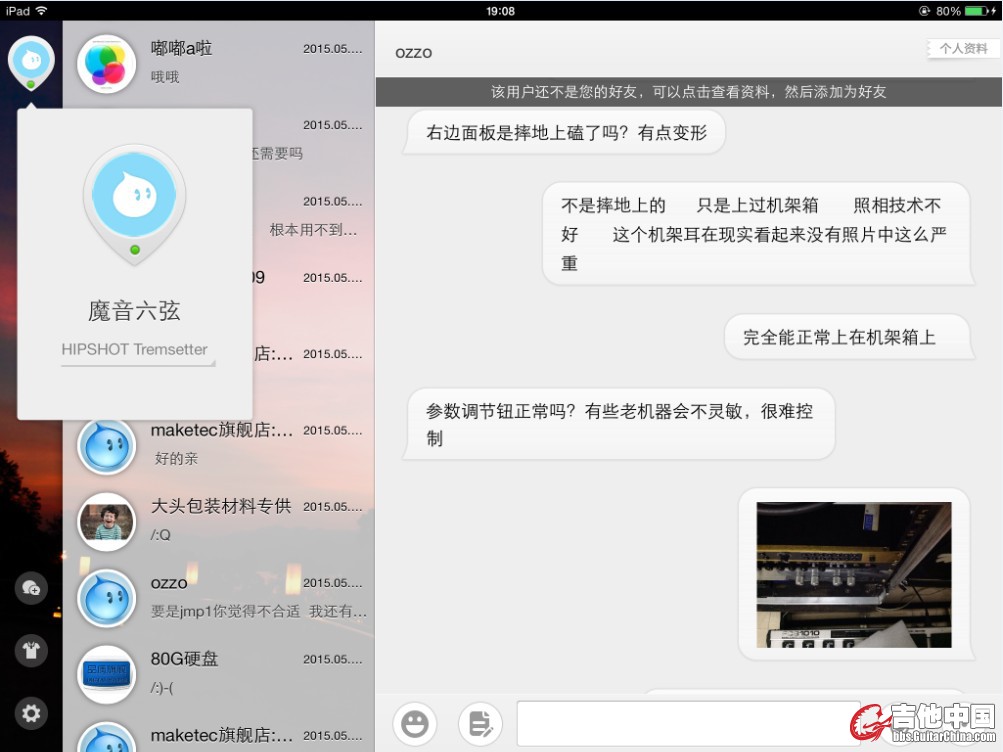This screenshot has width=1003, height=752.
Task: Open the emoji smiley picker
Action: (x=415, y=724)
